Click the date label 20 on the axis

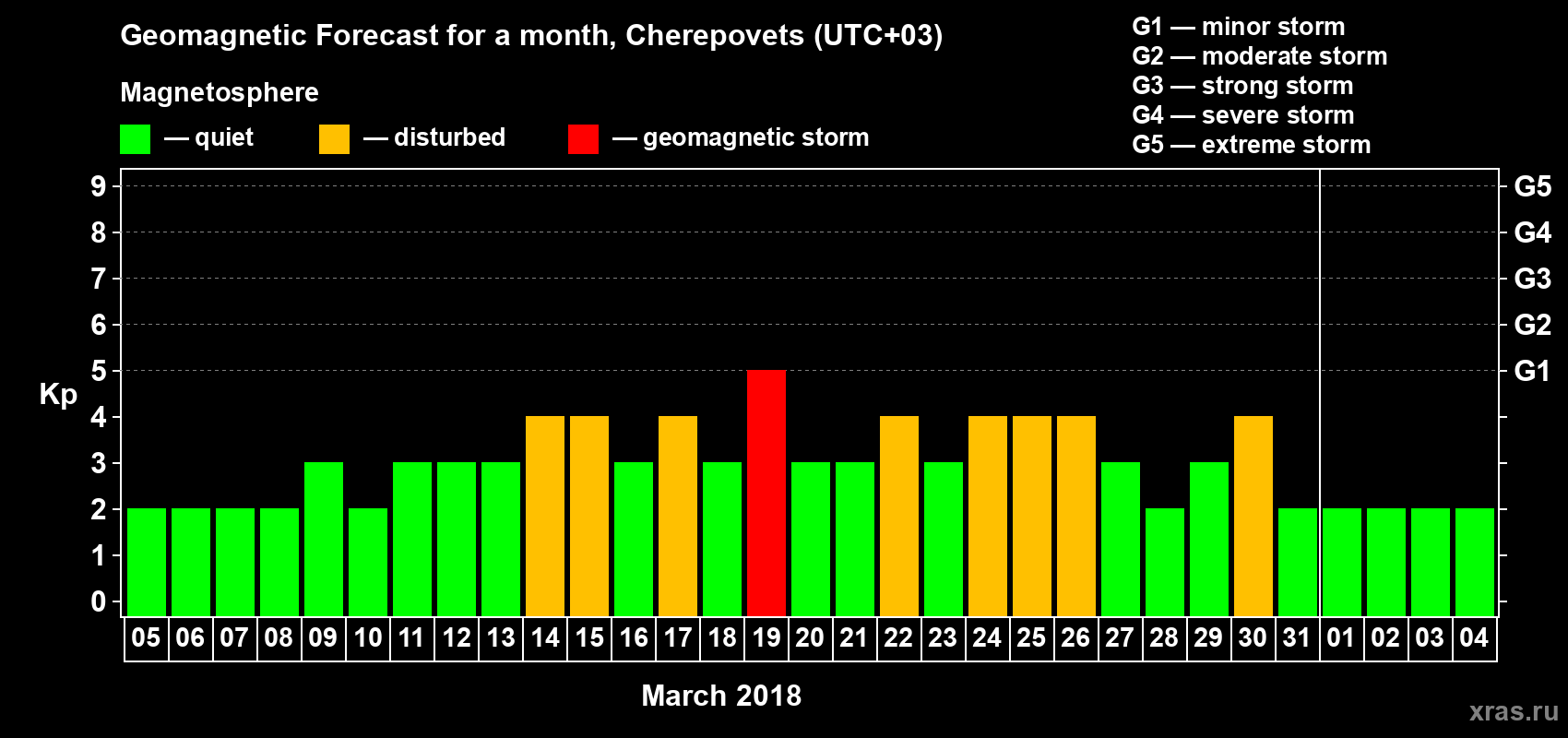[810, 637]
